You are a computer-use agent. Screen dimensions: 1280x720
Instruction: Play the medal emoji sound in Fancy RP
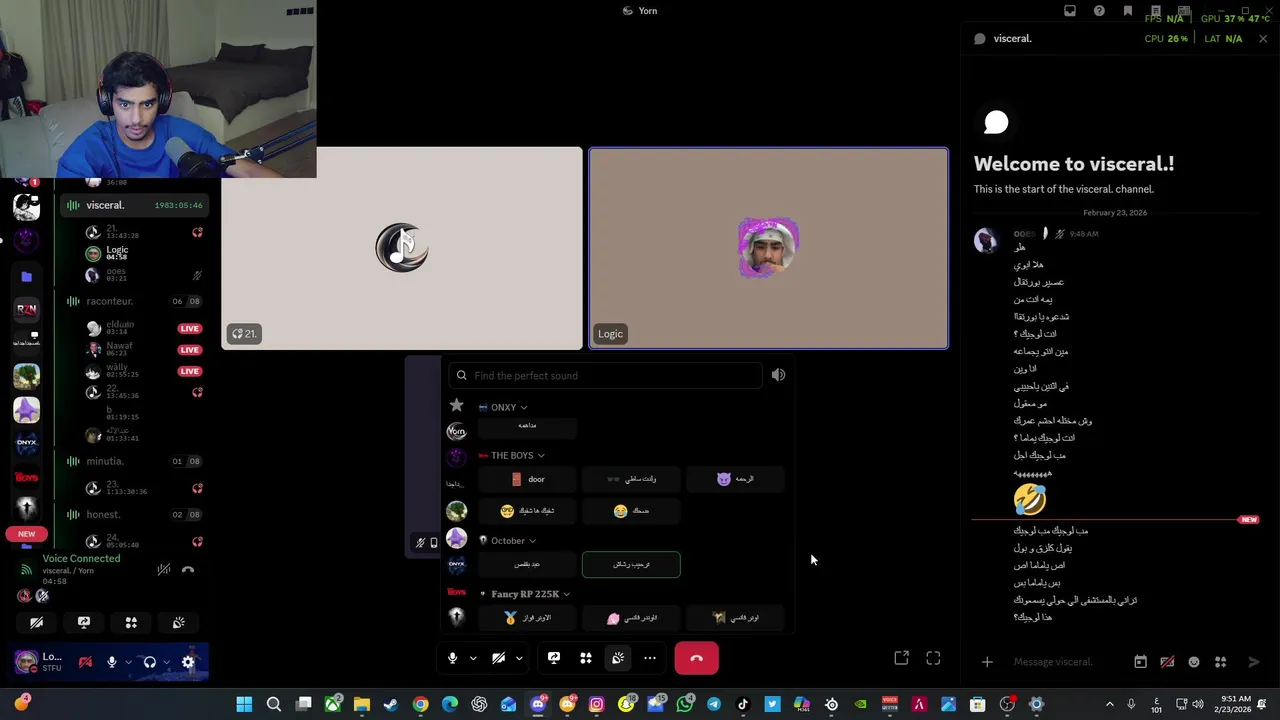(527, 618)
